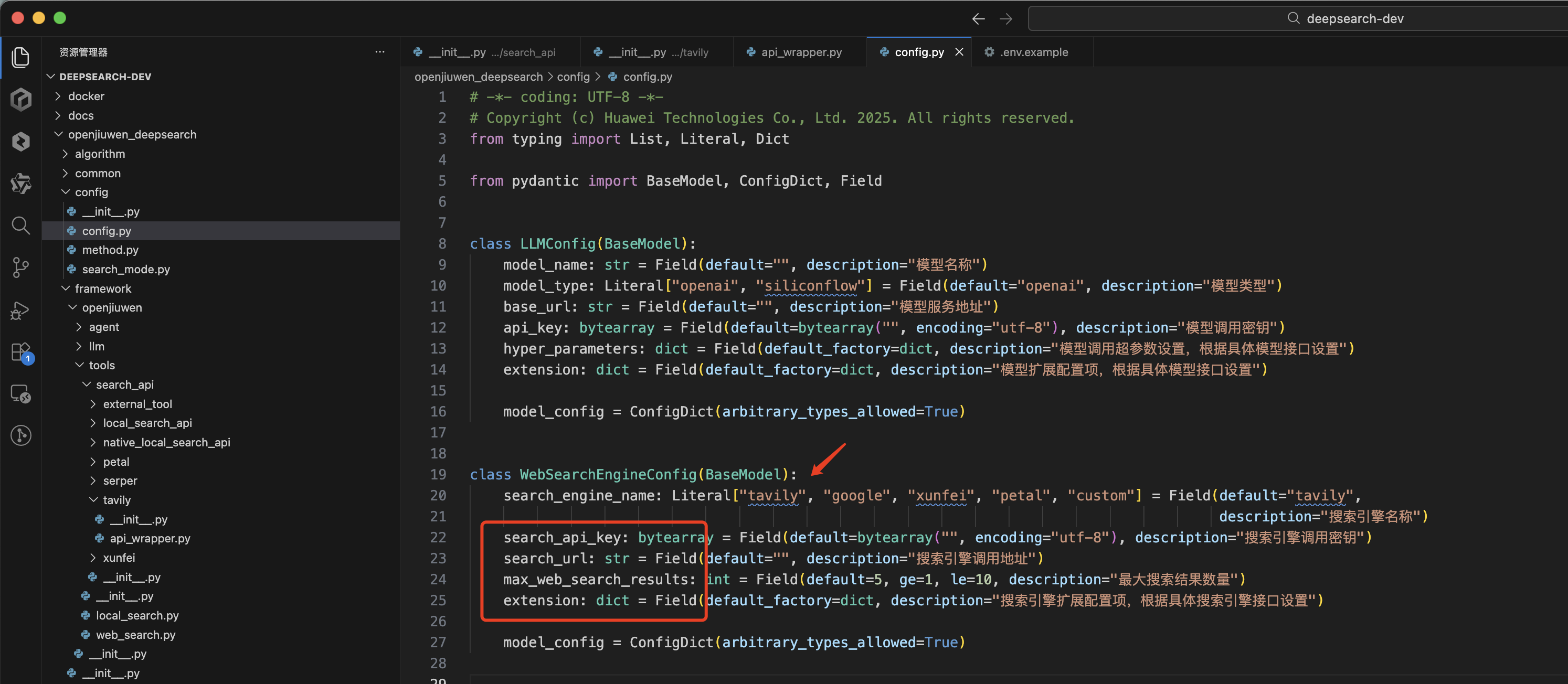The height and width of the screenshot is (684, 1568).
Task: Open explorer more actions ellipsis
Action: 379,52
